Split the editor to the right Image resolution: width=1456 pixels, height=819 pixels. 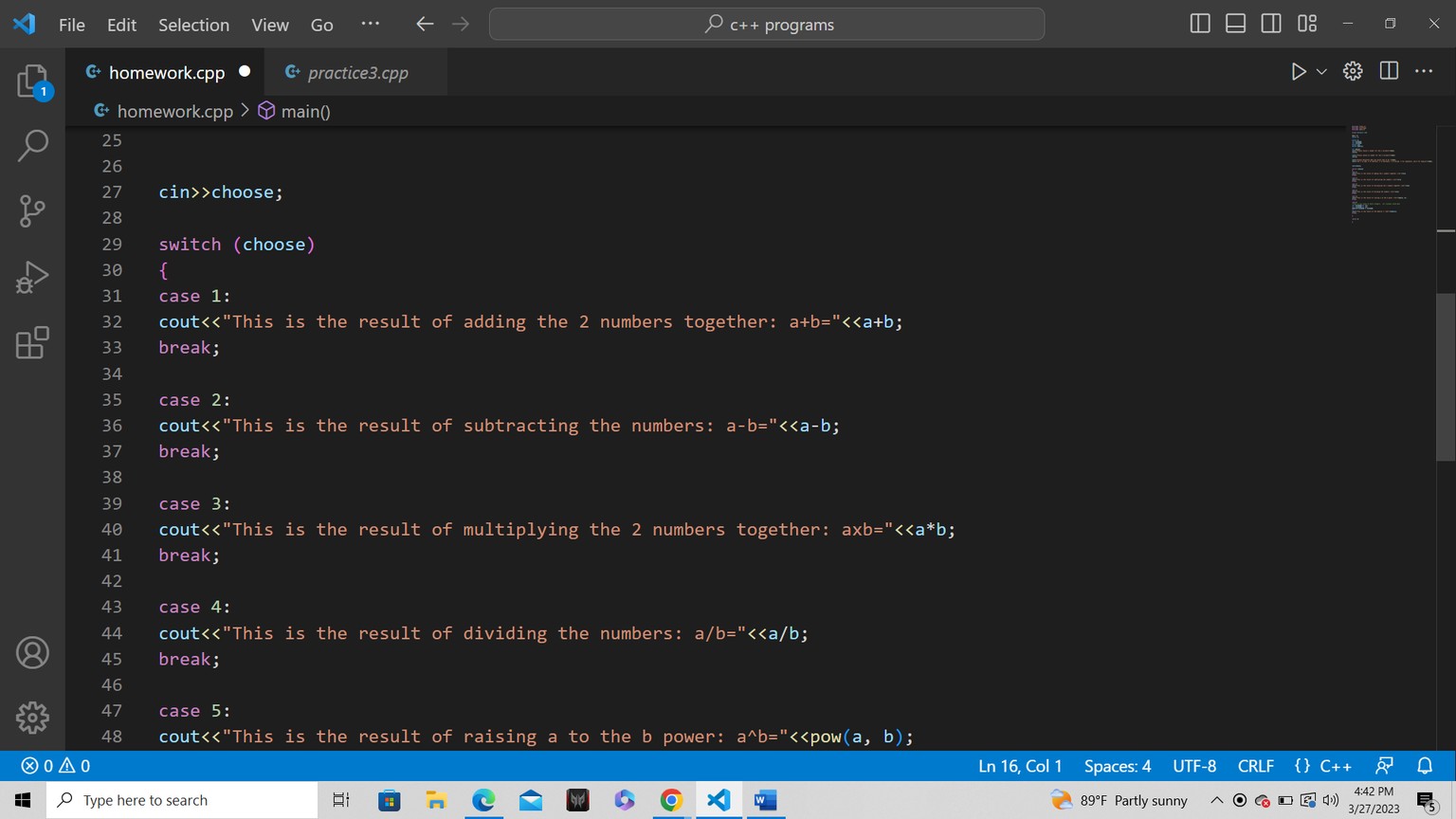pos(1389,71)
